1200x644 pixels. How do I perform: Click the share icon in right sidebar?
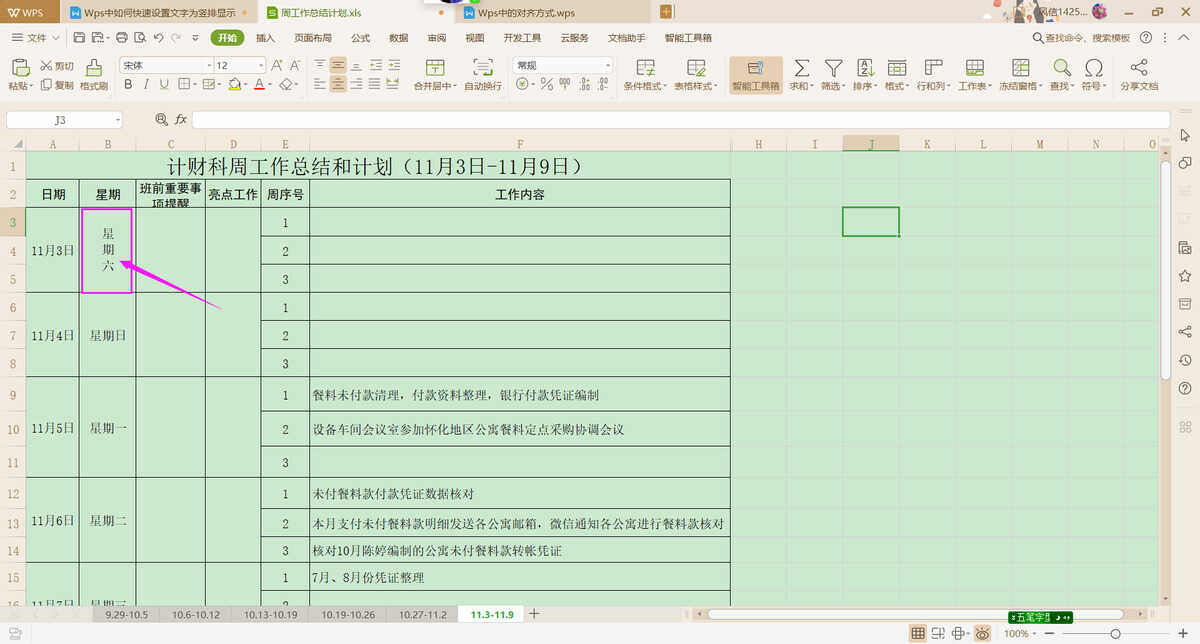coord(1185,331)
